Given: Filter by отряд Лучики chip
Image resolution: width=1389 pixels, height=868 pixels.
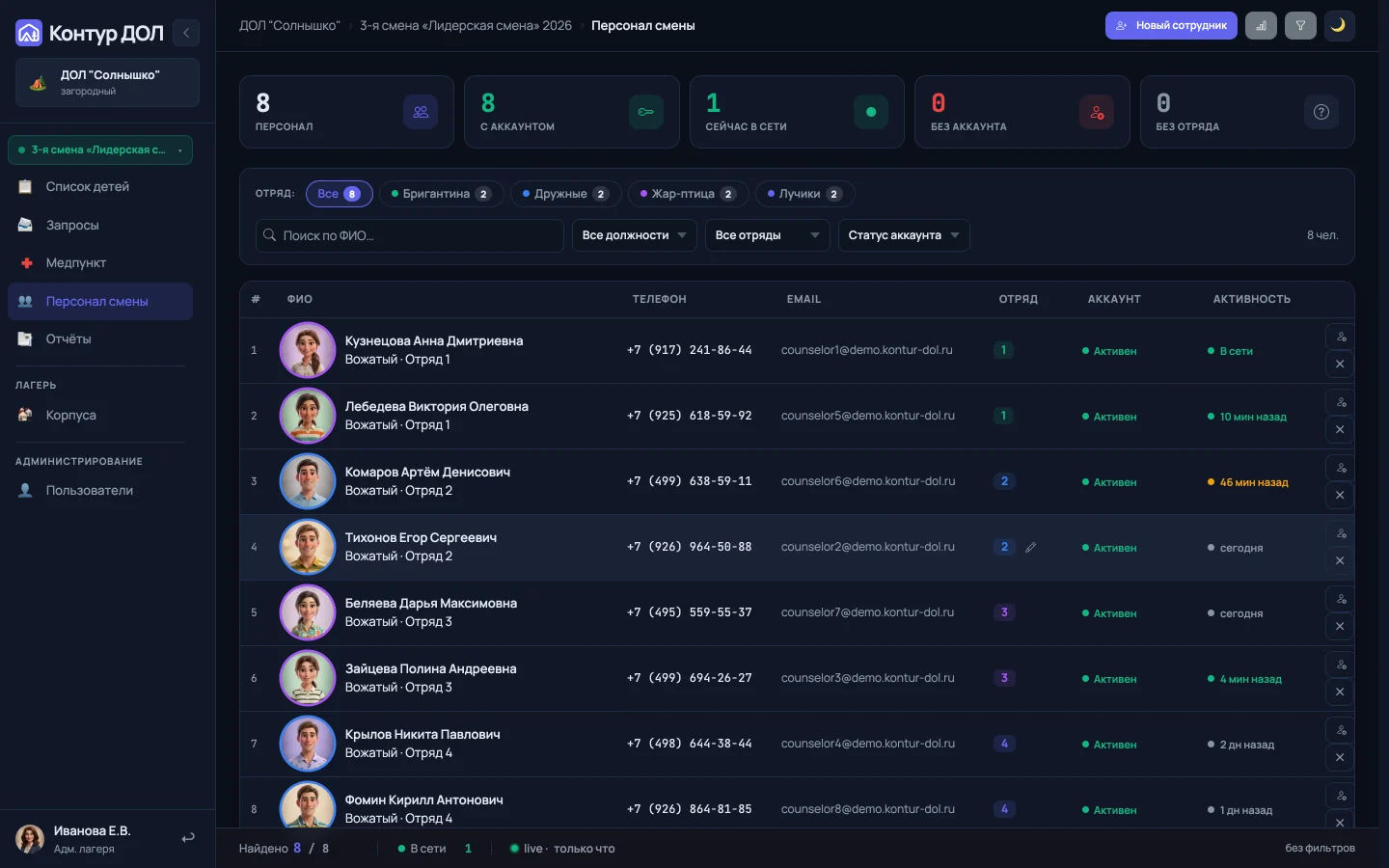Looking at the screenshot, I should [x=804, y=194].
